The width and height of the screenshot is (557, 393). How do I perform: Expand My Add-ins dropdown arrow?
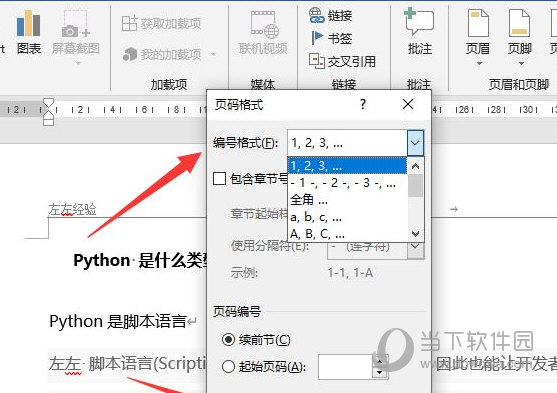tap(213, 54)
